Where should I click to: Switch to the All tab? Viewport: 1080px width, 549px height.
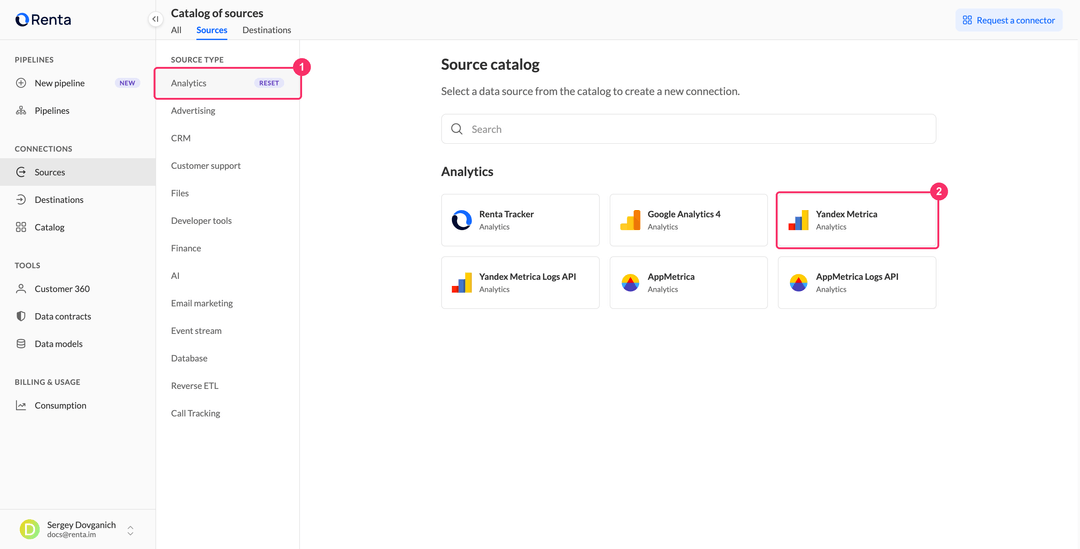pyautogui.click(x=176, y=30)
